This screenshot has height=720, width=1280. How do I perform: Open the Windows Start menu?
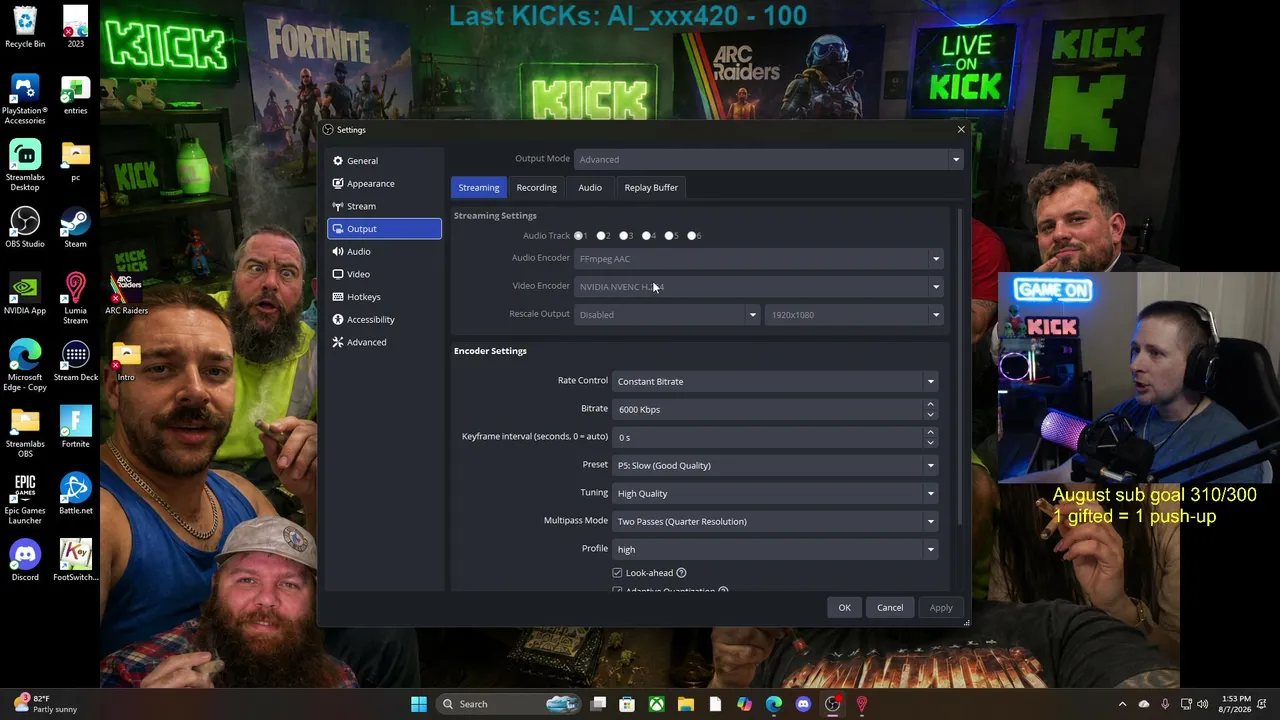pos(419,704)
